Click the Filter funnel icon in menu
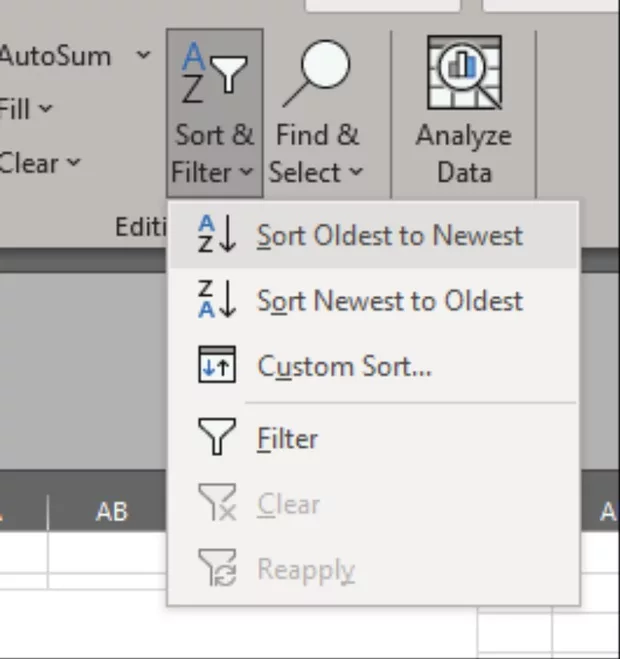 coord(216,438)
